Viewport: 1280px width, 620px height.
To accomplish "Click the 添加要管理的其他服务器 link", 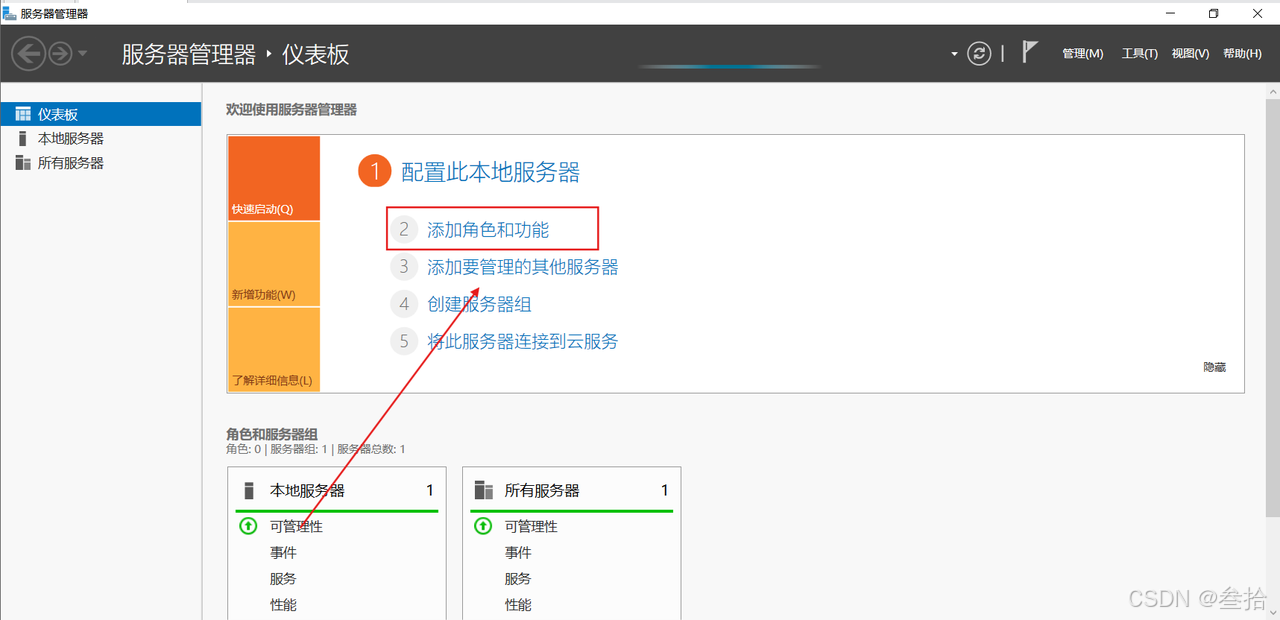I will 523,267.
